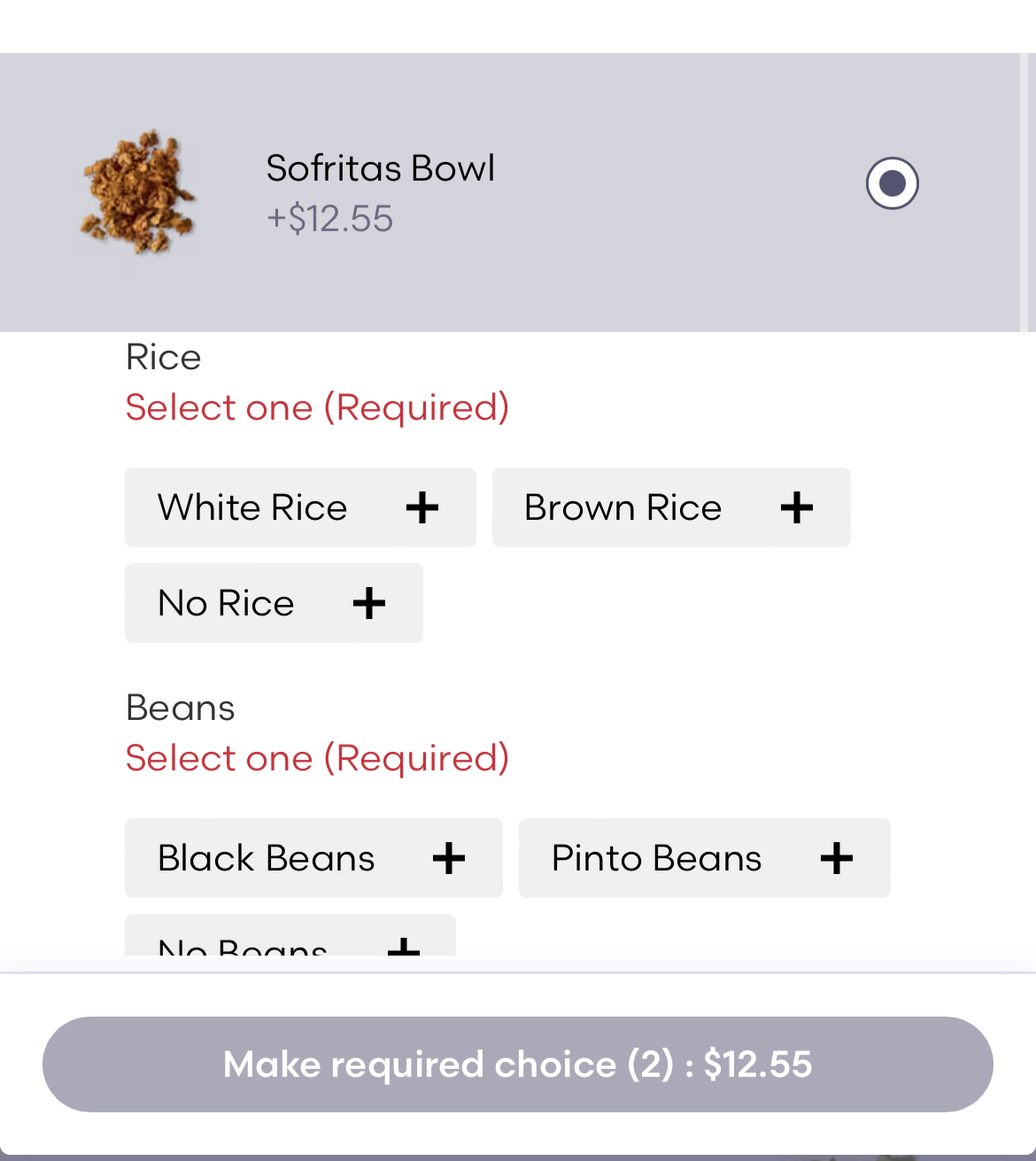Pick the Pinto Beans option label
This screenshot has width=1036, height=1161.
[656, 858]
